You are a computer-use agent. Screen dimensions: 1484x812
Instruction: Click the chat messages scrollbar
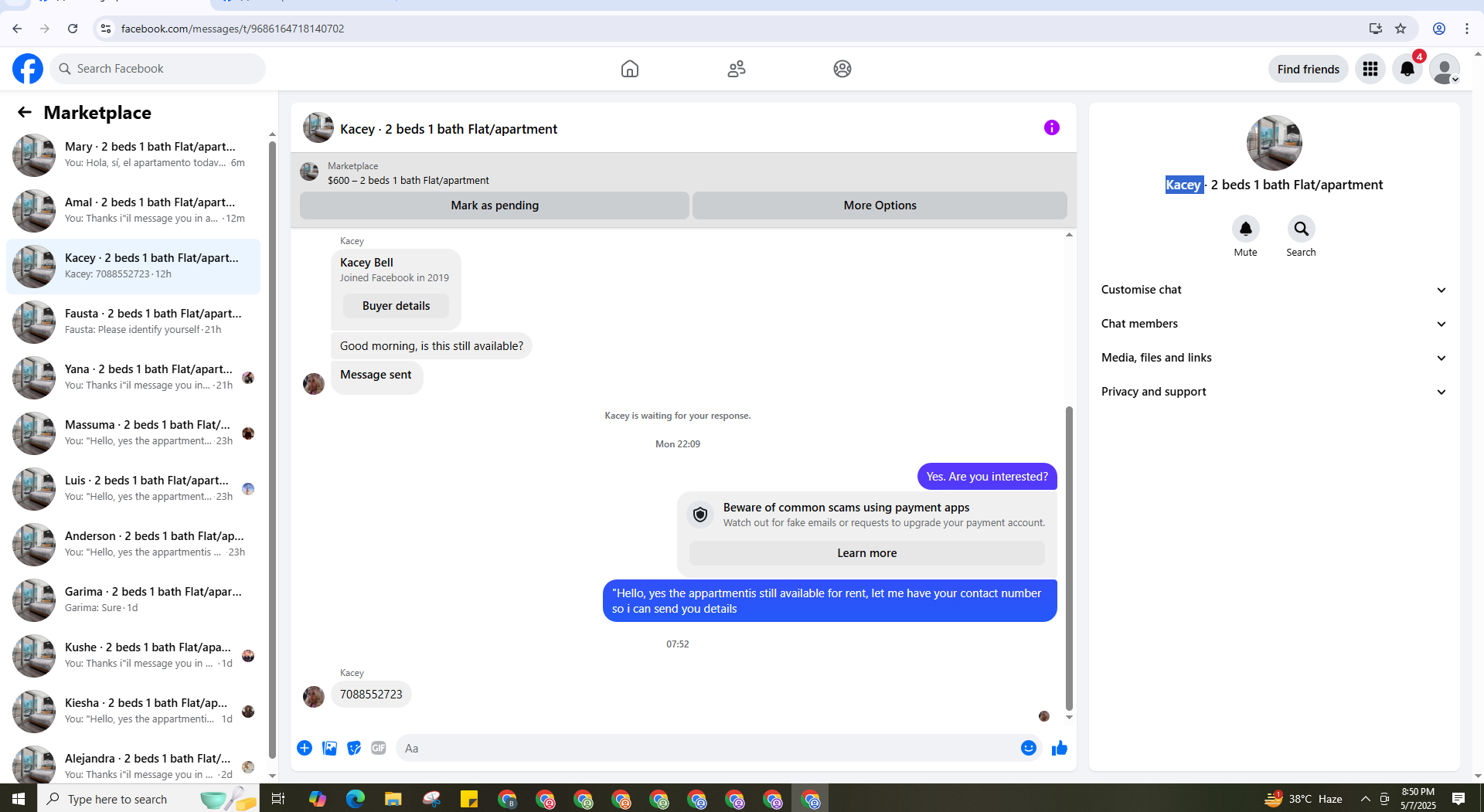1069,558
